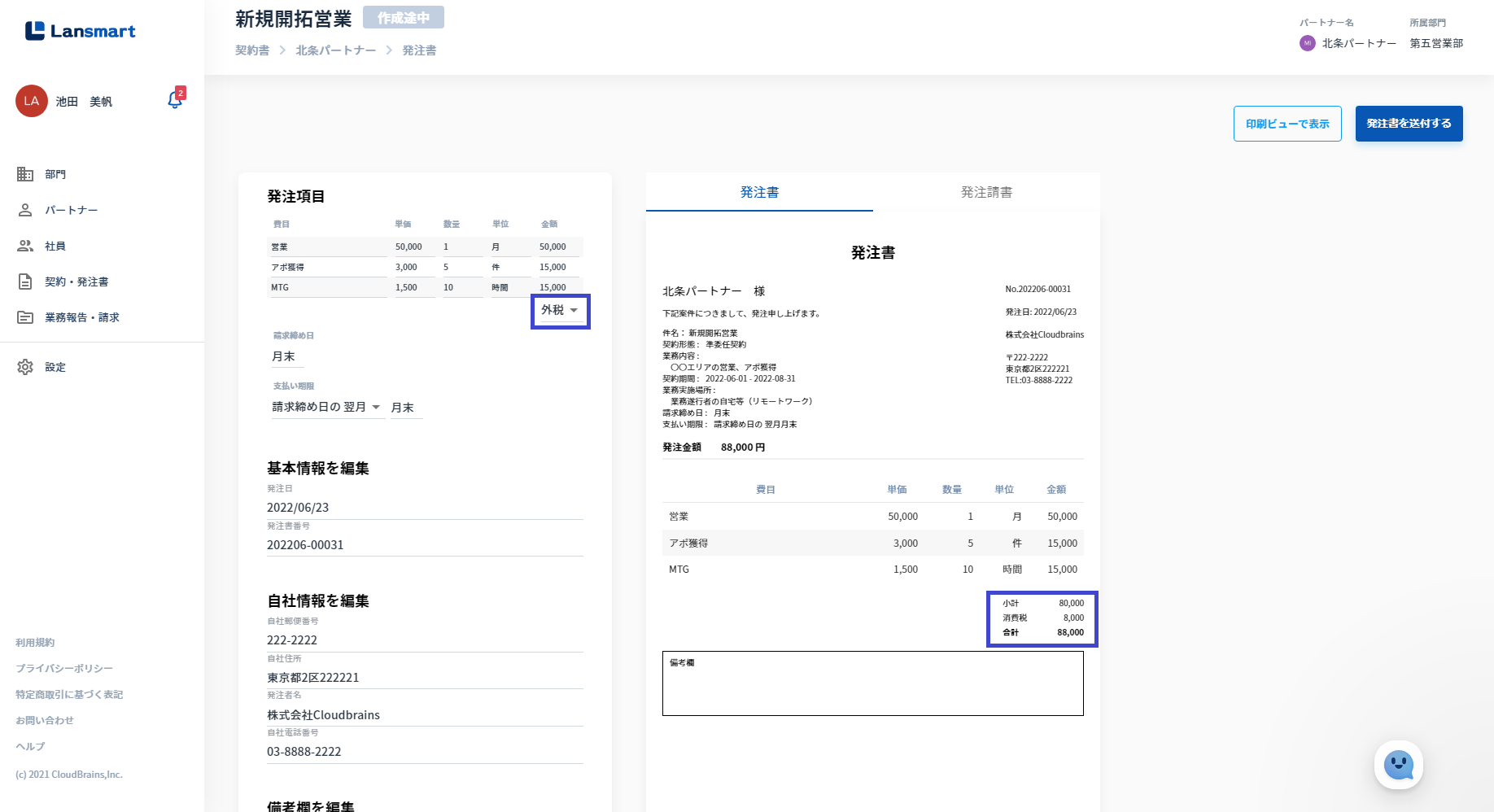Open プライバシーポリシー link
This screenshot has width=1494, height=812.
[64, 669]
